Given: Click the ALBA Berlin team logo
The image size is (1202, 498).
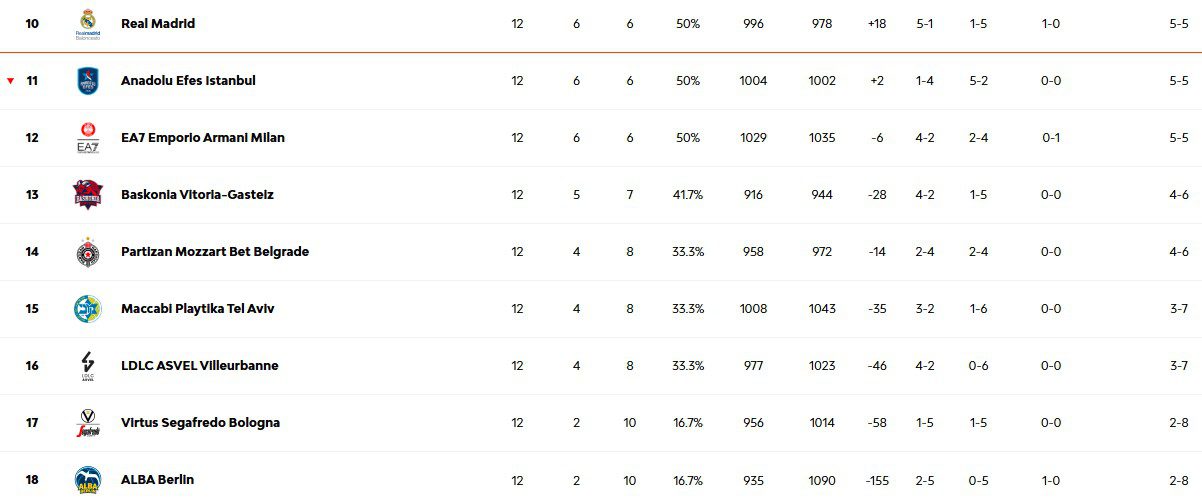Looking at the screenshot, I should [87, 479].
